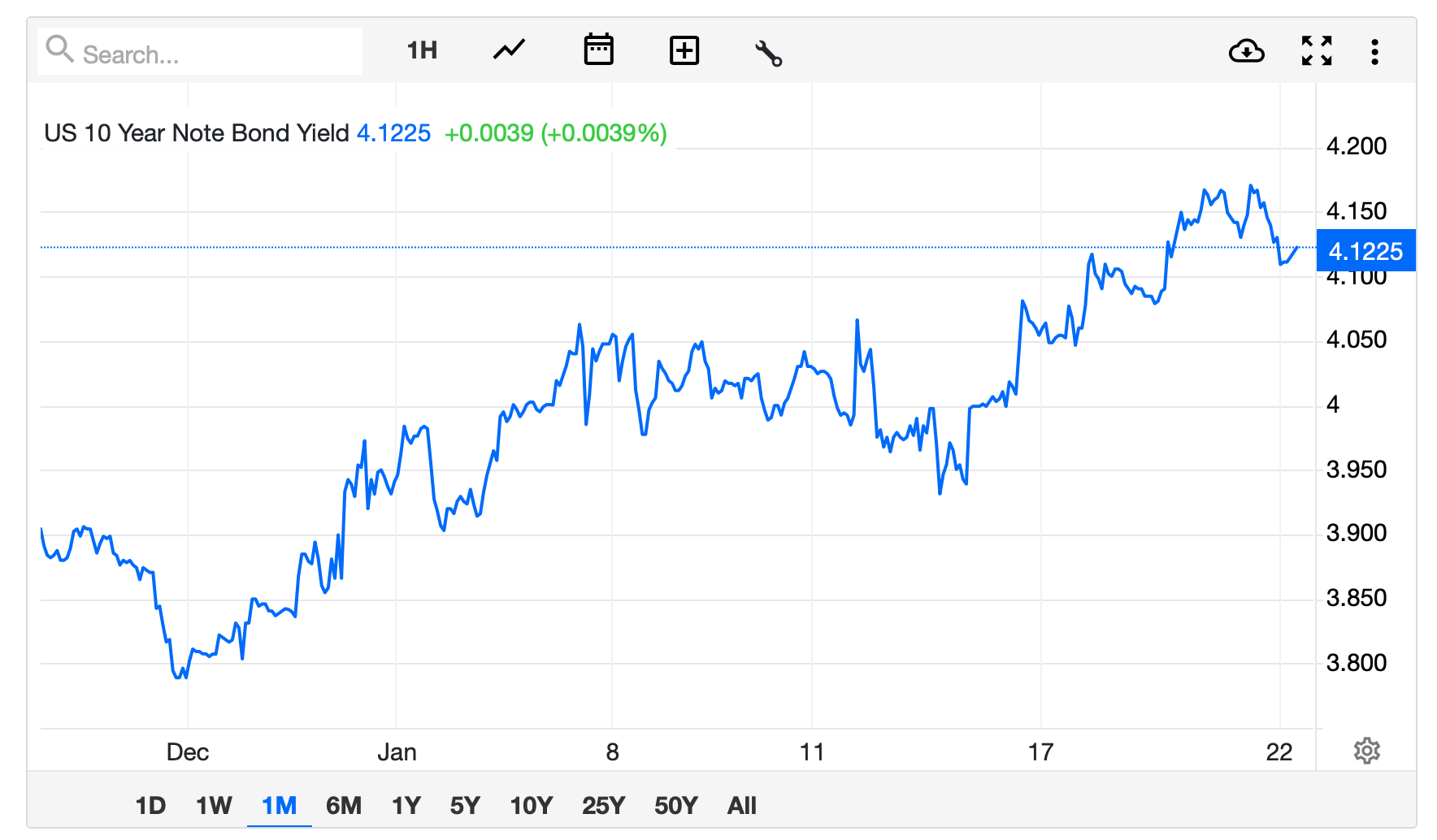Viewport: 1437px width, 840px height.
Task: Open the line chart type icon
Action: click(x=510, y=50)
